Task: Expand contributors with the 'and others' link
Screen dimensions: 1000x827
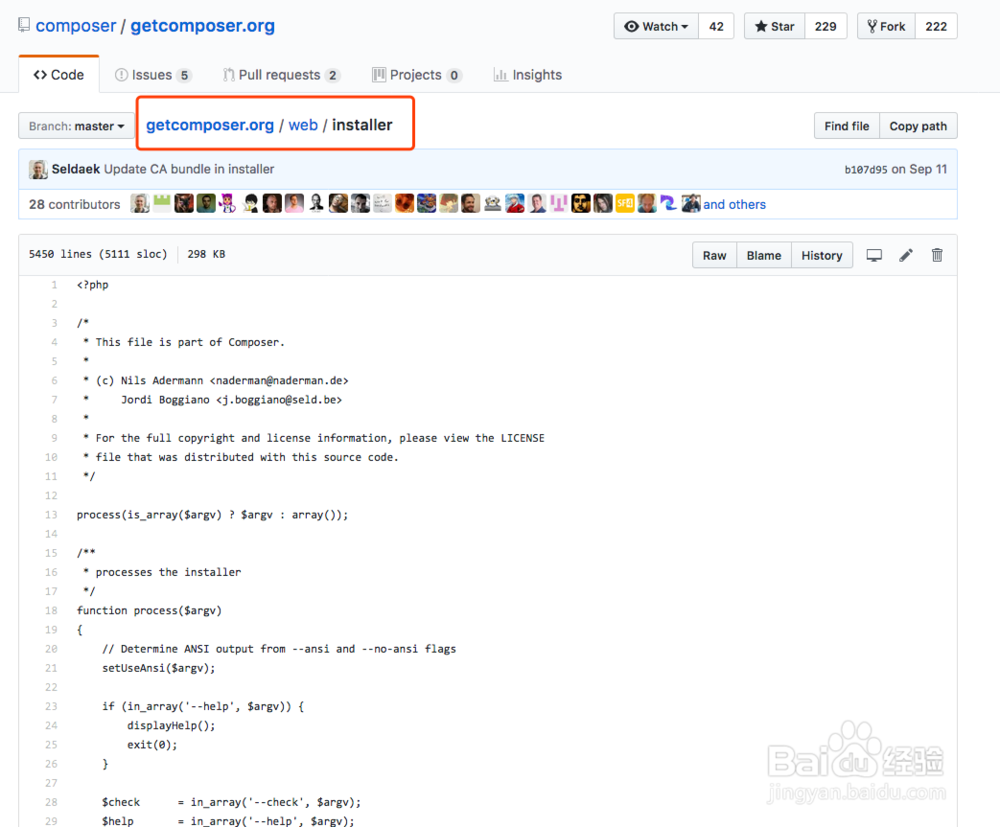Action: (x=735, y=204)
